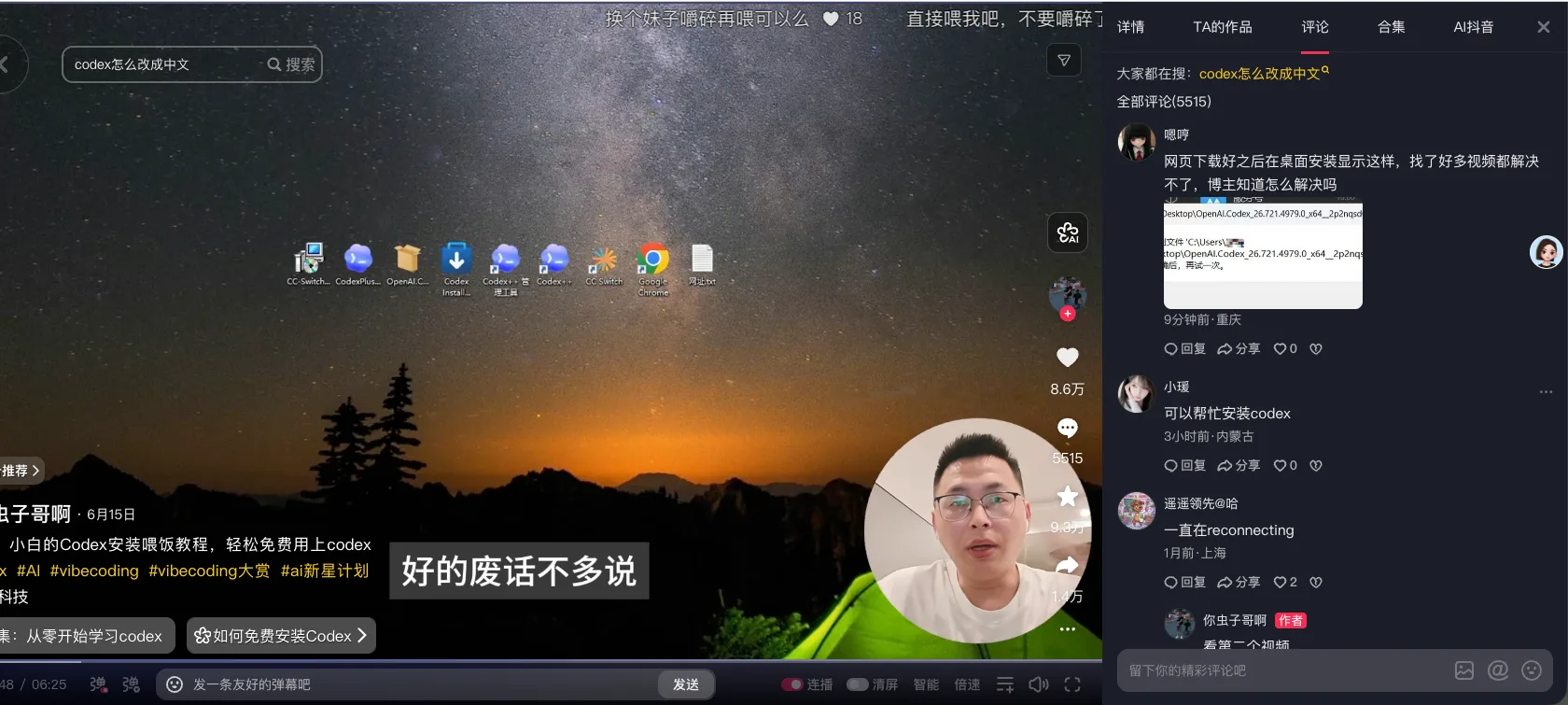This screenshot has width=1568, height=705.
Task: Dislike 嗯哼's comment with the broken heart
Action: click(1316, 348)
